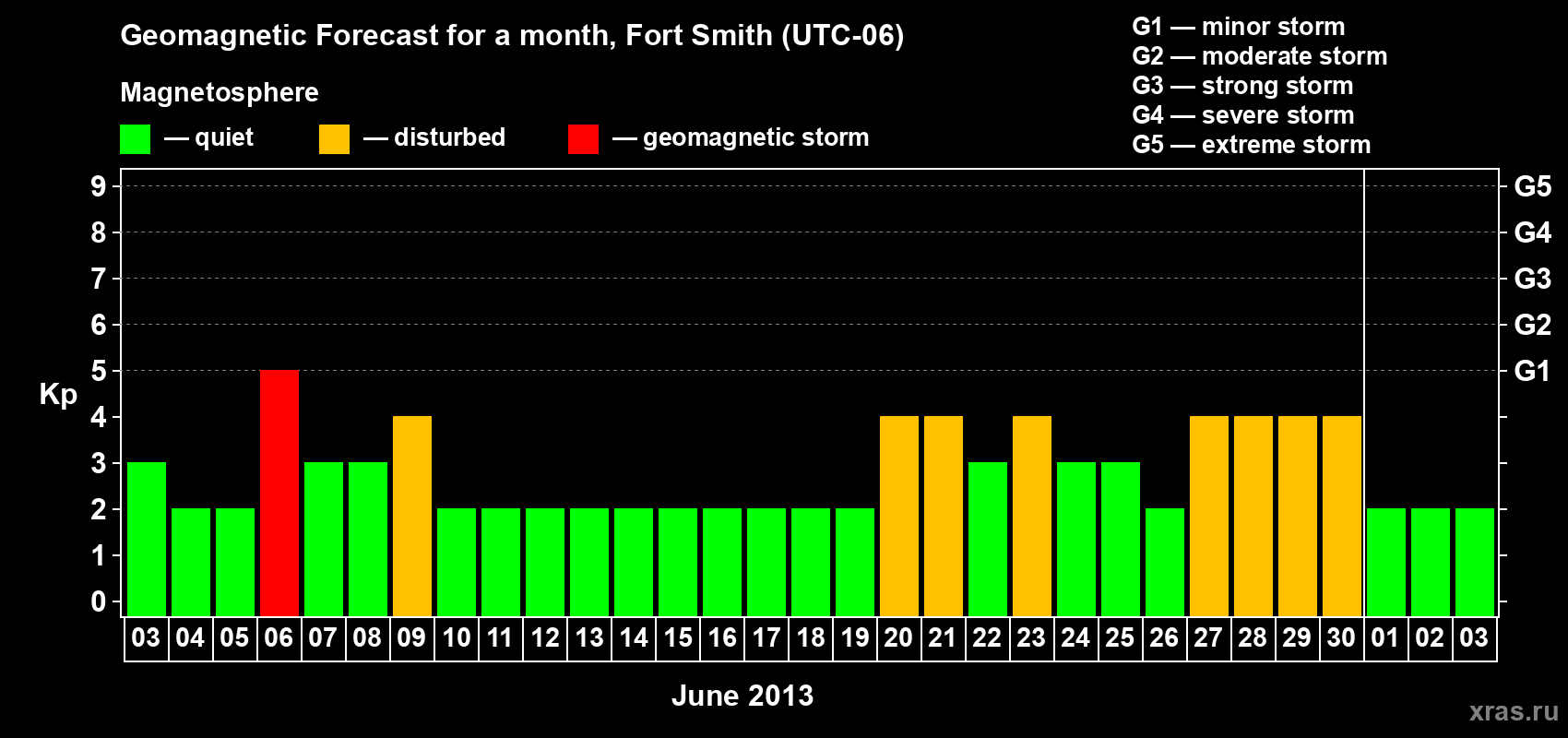Click the G1 label on the right axis
1568x738 pixels.
pyautogui.click(x=1532, y=371)
